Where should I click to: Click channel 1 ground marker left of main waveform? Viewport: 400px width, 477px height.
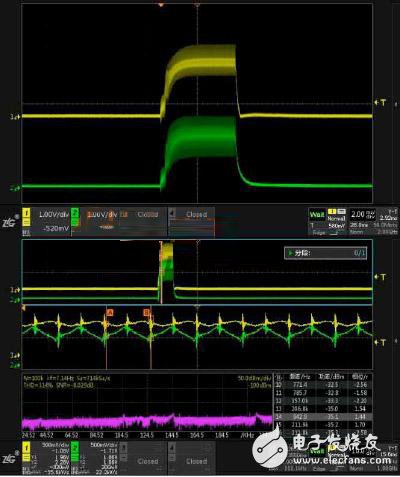(x=15, y=117)
